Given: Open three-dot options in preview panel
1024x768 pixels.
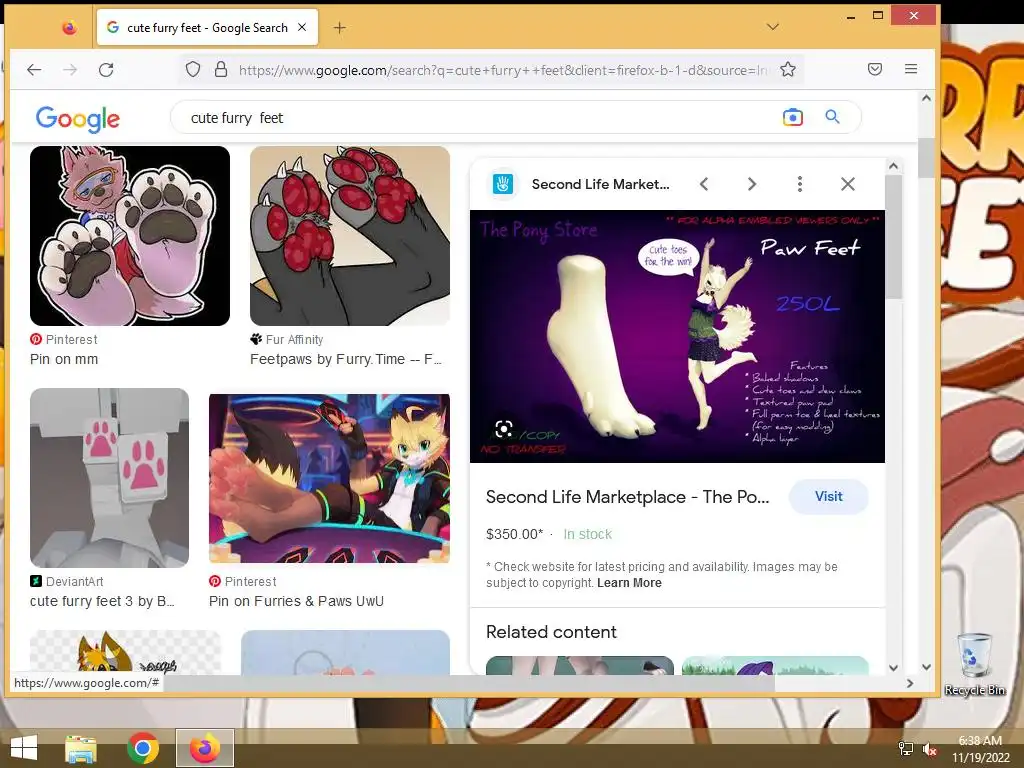Looking at the screenshot, I should (x=799, y=184).
